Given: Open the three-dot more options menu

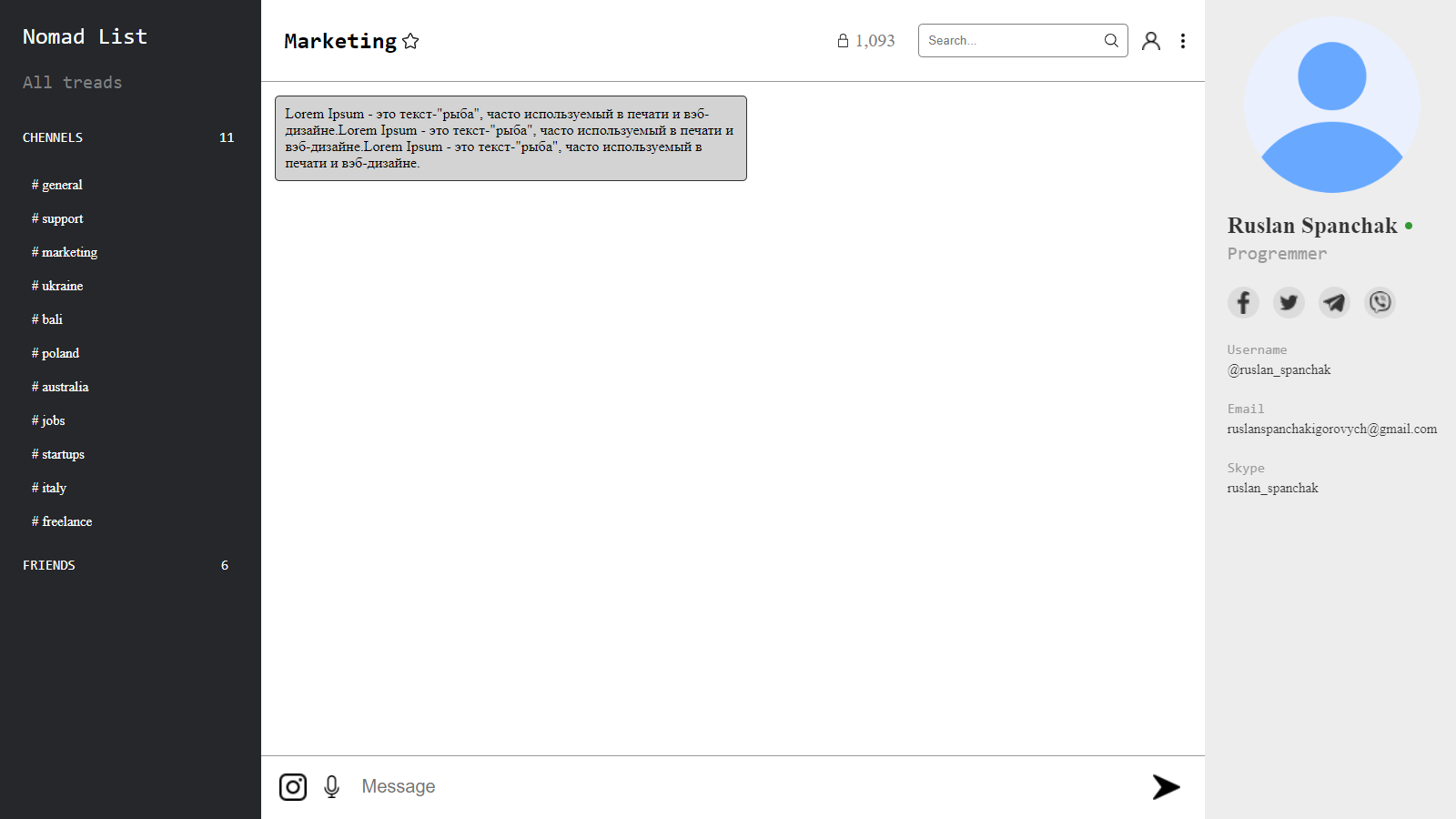Looking at the screenshot, I should (x=1183, y=41).
